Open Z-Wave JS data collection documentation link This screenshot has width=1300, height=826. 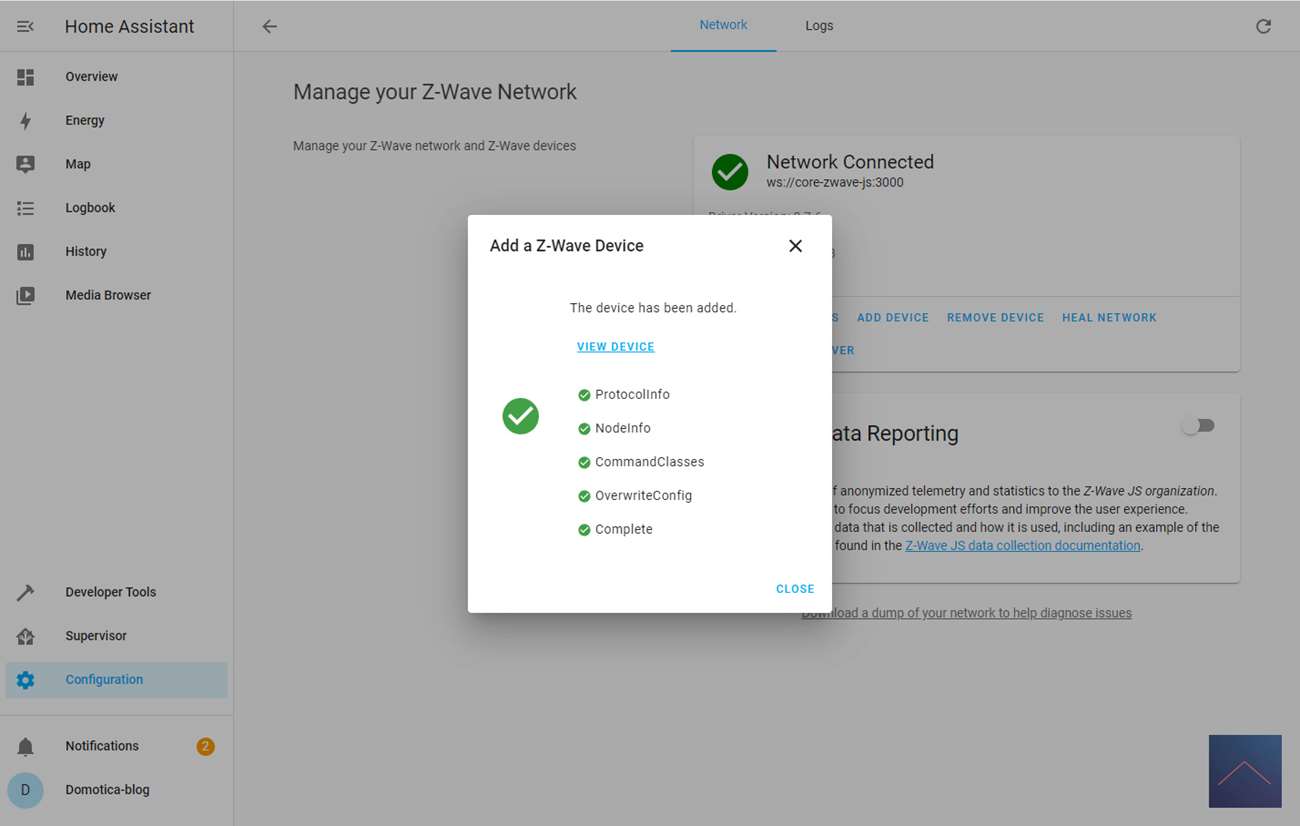click(1022, 546)
